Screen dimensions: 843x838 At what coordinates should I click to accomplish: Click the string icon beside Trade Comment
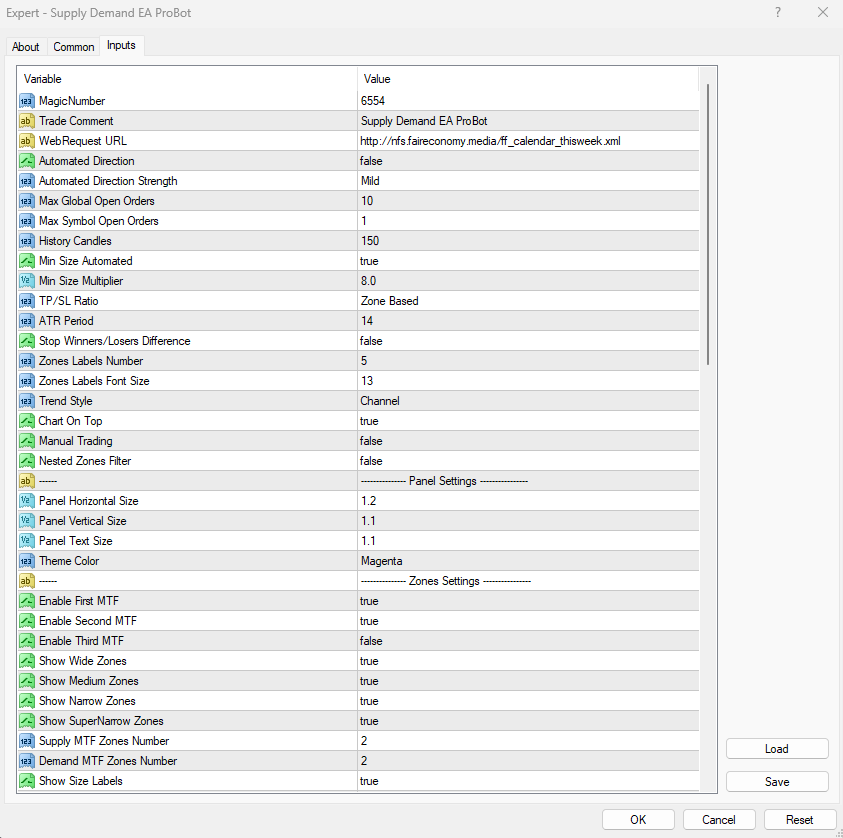click(26, 121)
